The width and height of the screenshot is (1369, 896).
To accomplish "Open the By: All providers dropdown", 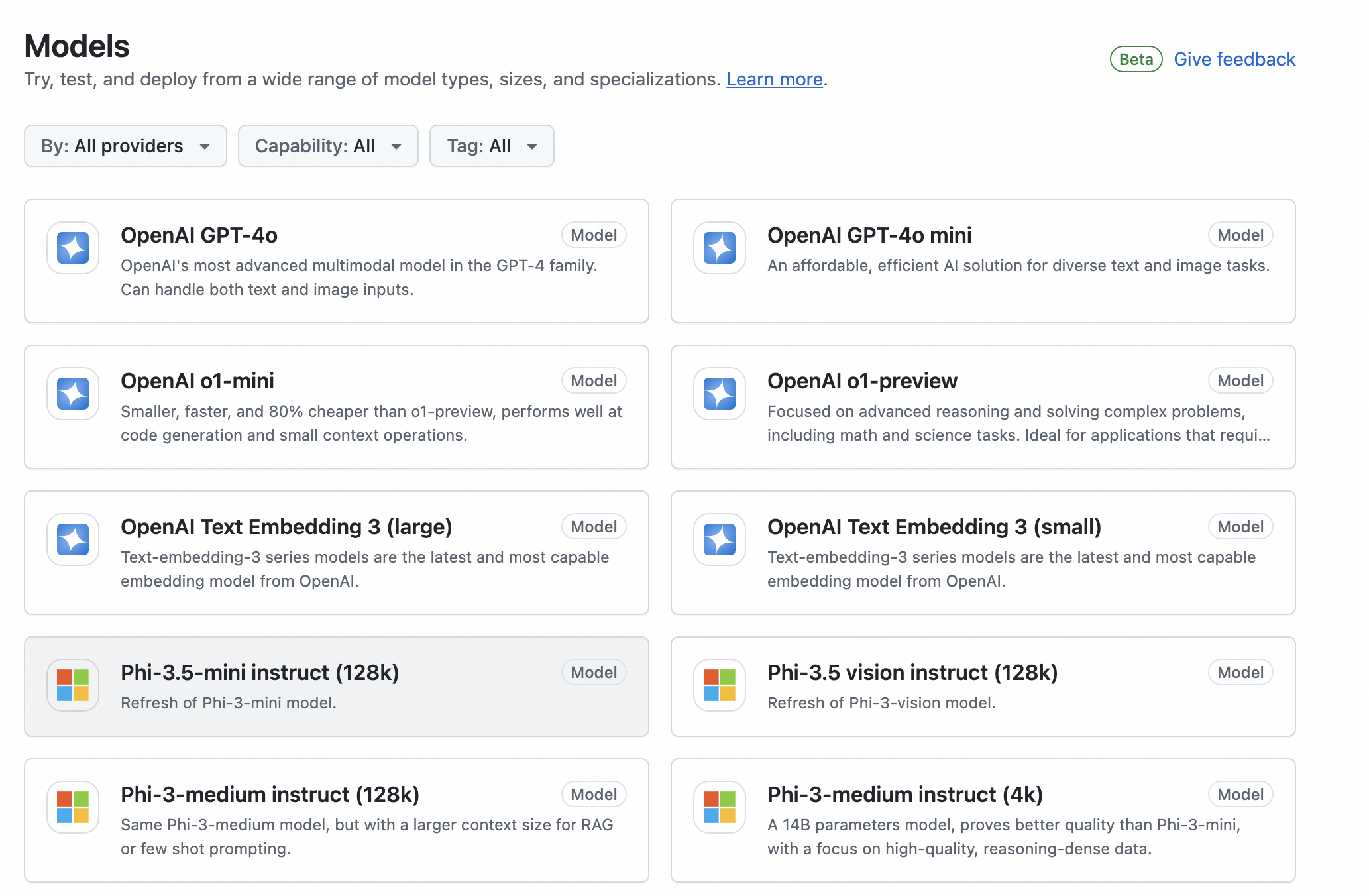I will coord(125,146).
